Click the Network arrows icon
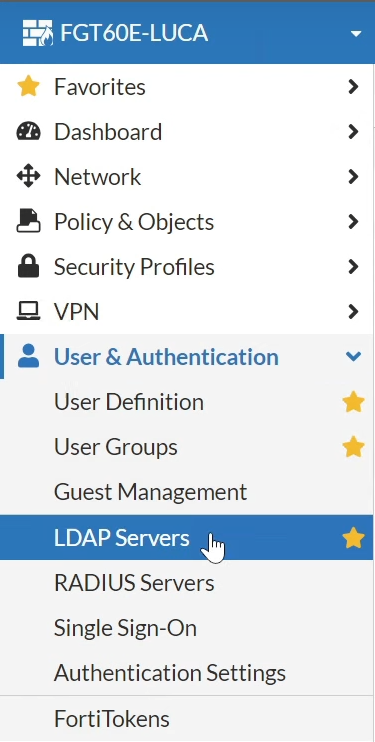 point(28,177)
